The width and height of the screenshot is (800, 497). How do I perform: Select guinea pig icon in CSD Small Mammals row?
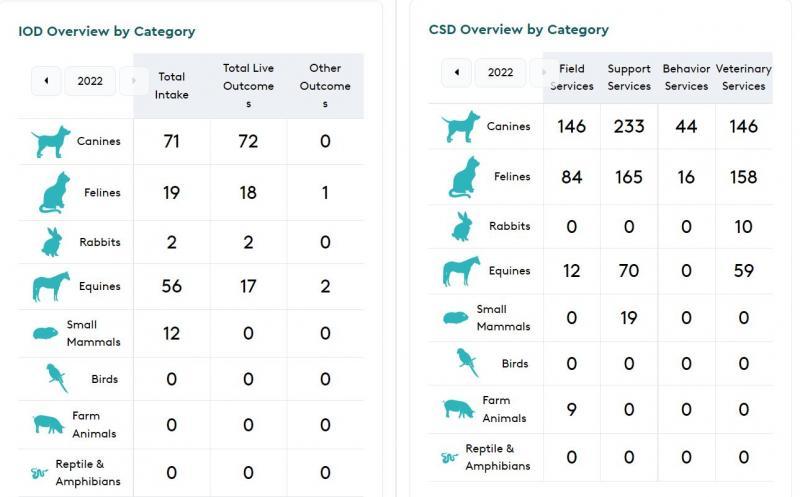(456, 318)
